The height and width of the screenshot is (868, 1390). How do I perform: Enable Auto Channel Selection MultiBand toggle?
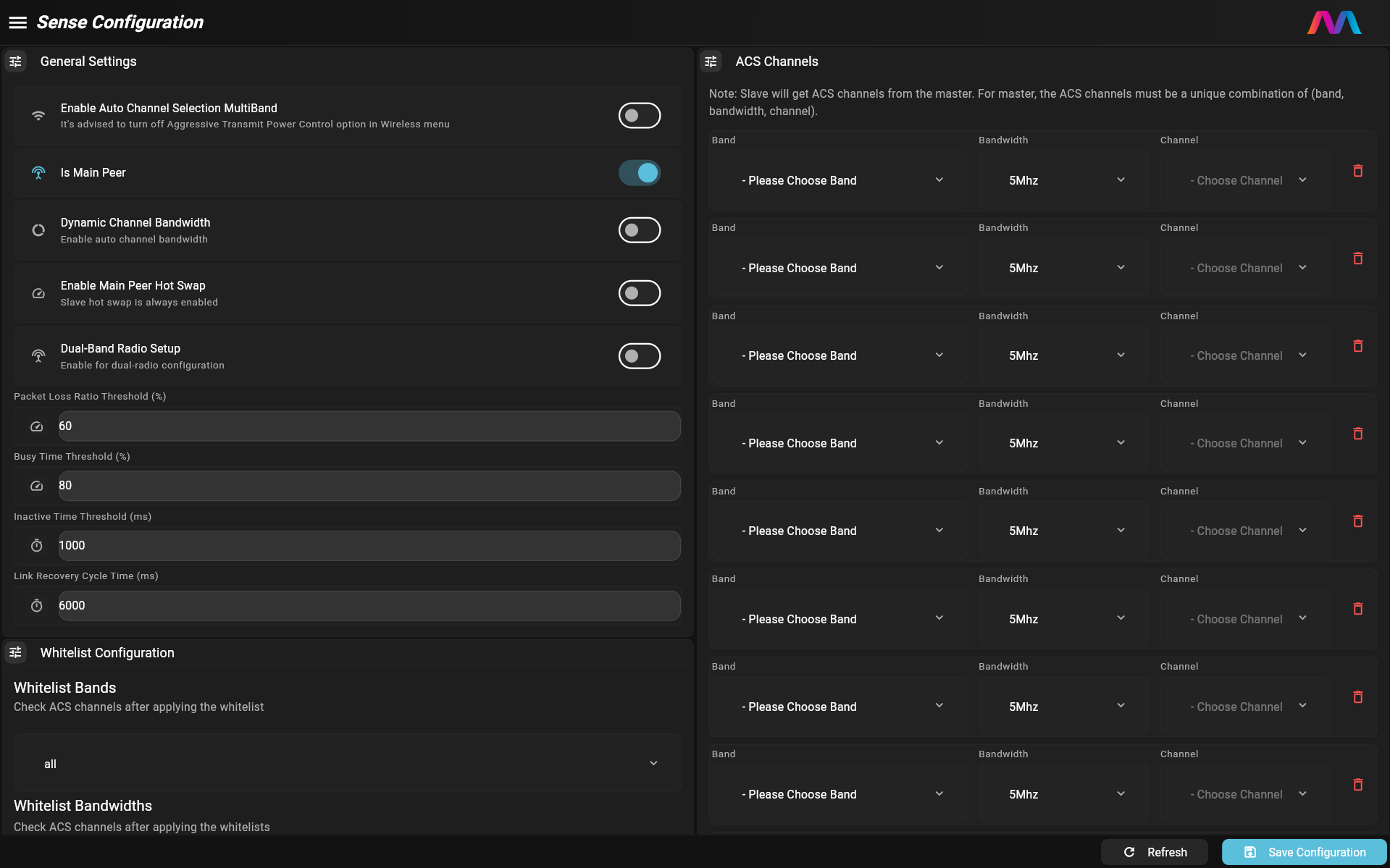pos(640,115)
